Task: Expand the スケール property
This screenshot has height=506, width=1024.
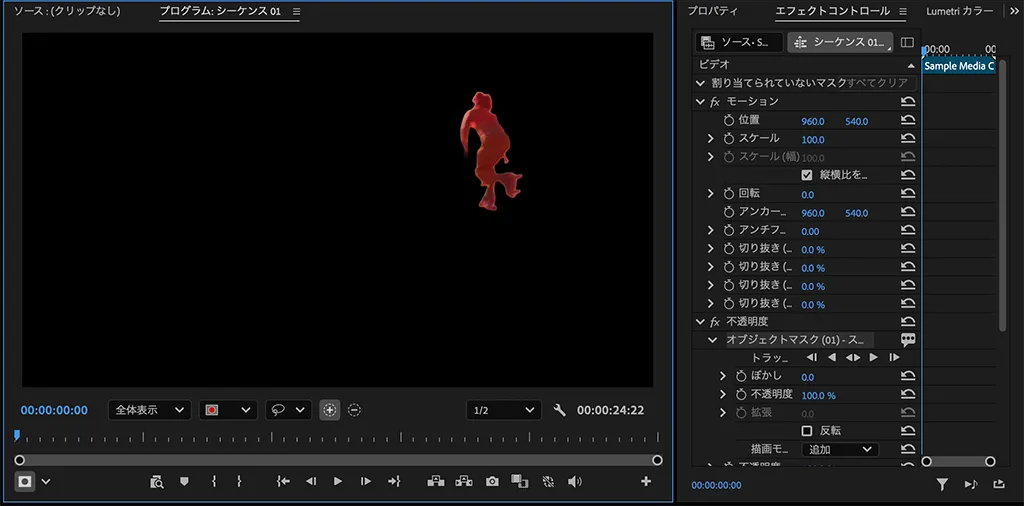Action: click(x=711, y=139)
